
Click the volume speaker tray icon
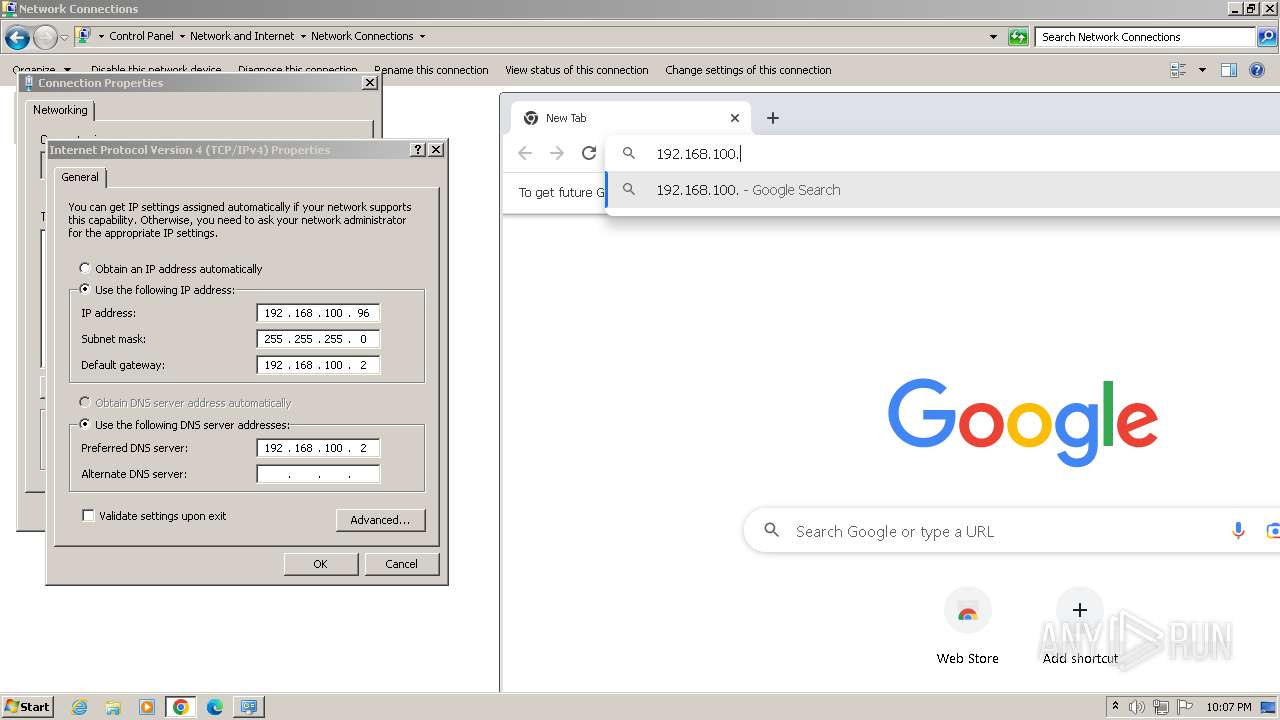[1137, 707]
